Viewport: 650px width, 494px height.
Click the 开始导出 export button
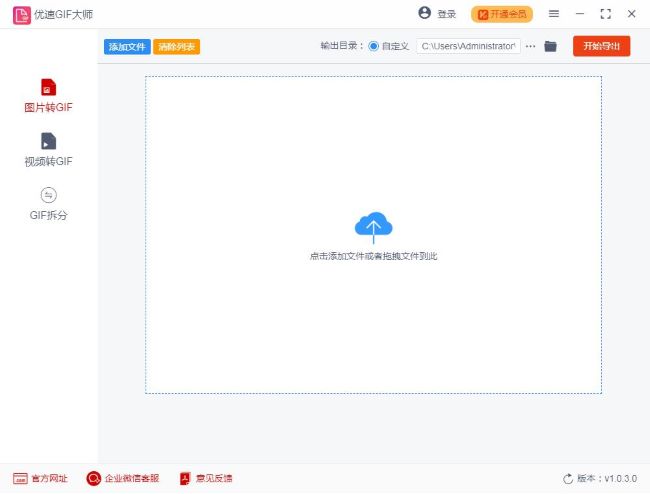(x=601, y=46)
